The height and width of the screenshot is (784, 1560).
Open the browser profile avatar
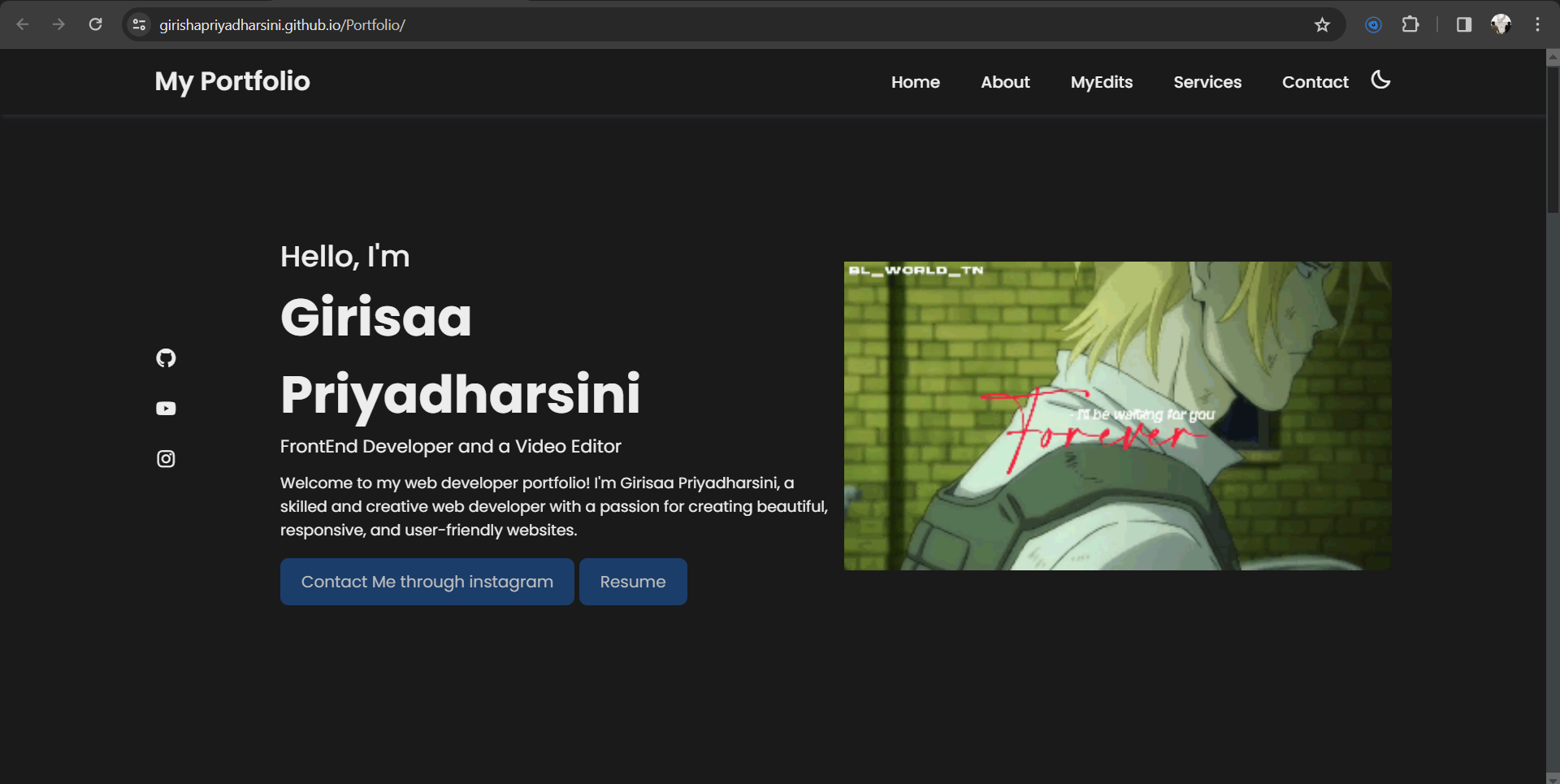(1501, 24)
